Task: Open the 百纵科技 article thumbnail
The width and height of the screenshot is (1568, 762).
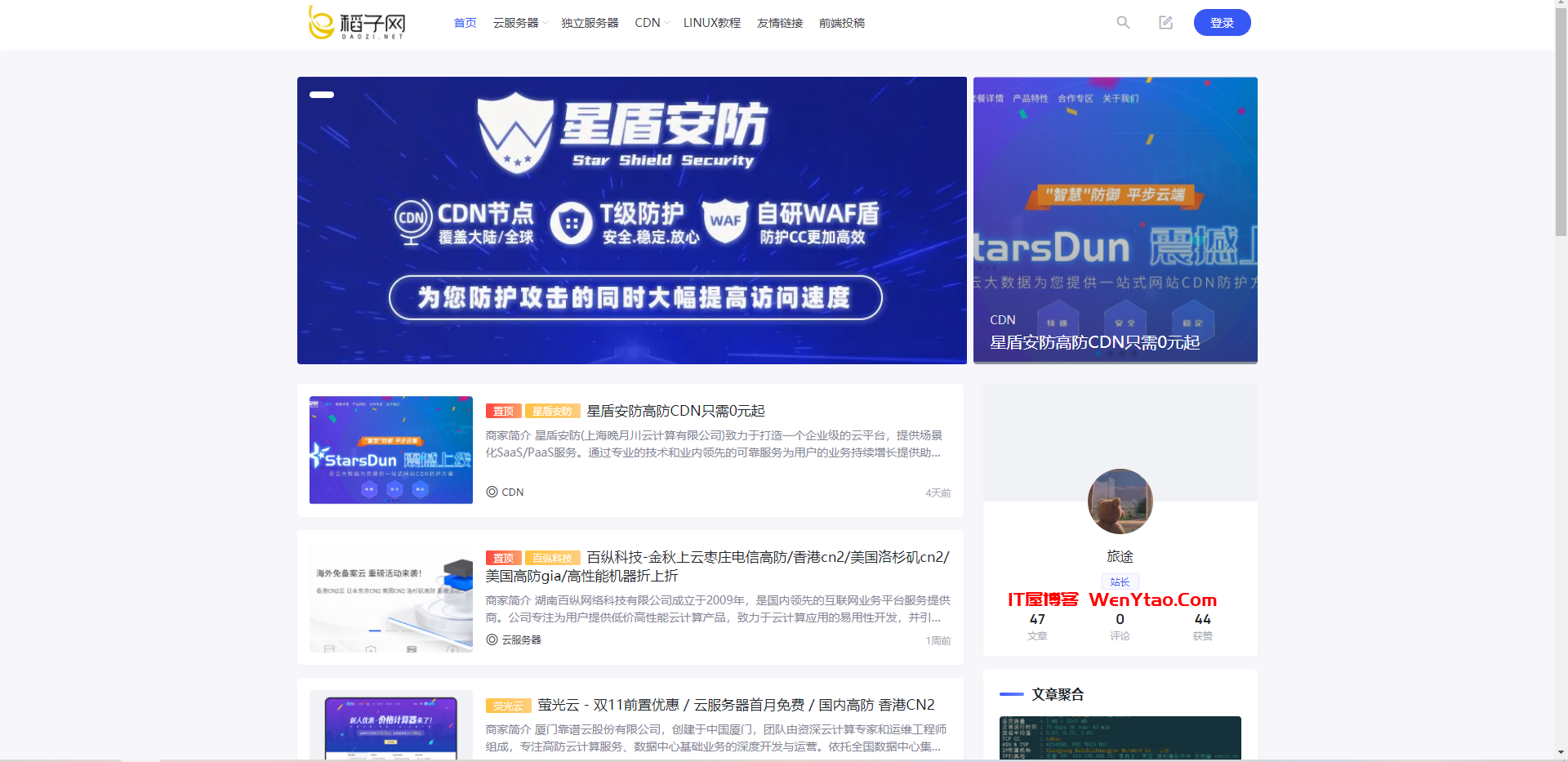Action: 391,597
